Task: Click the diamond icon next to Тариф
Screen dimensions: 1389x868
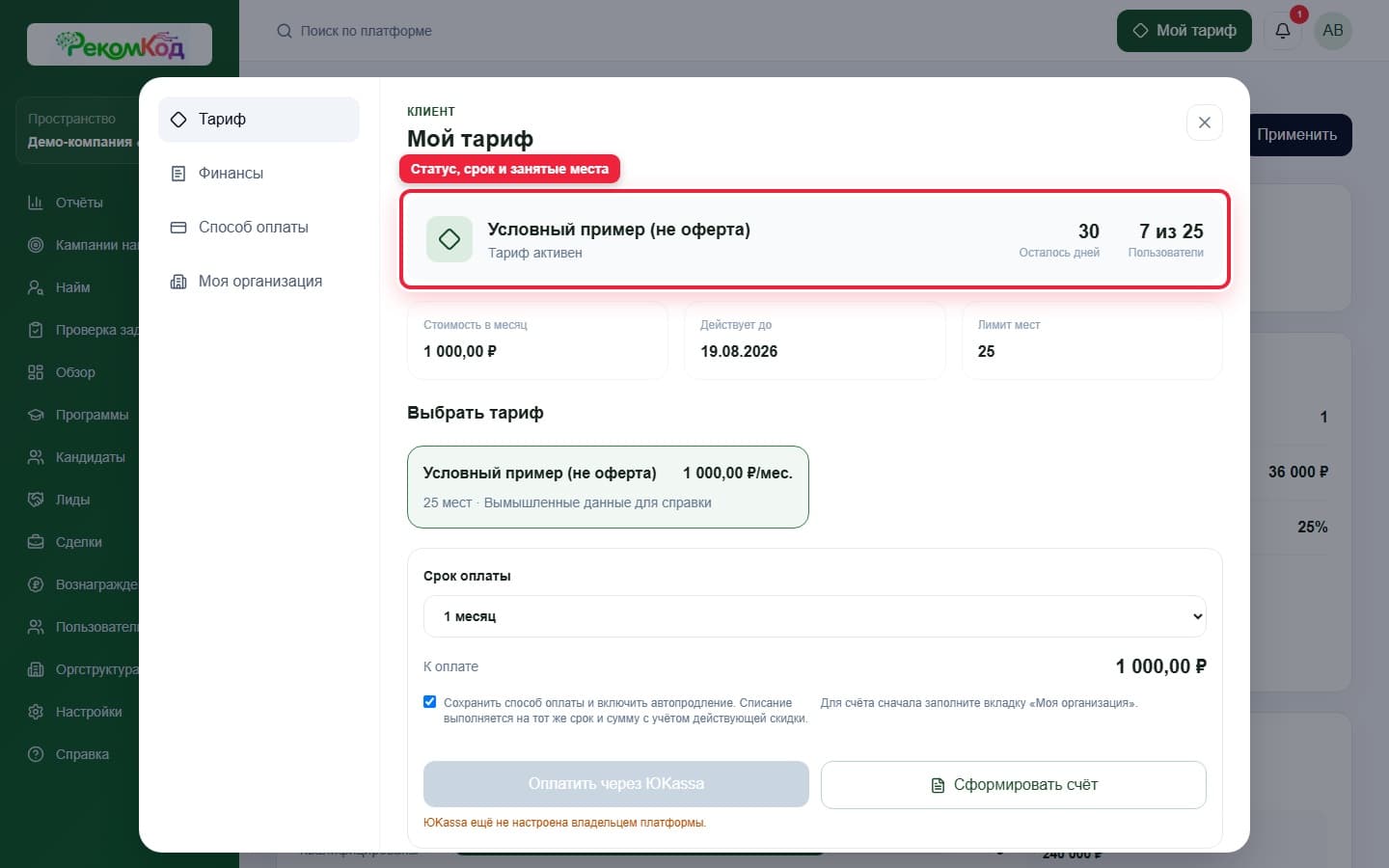Action: pos(178,120)
